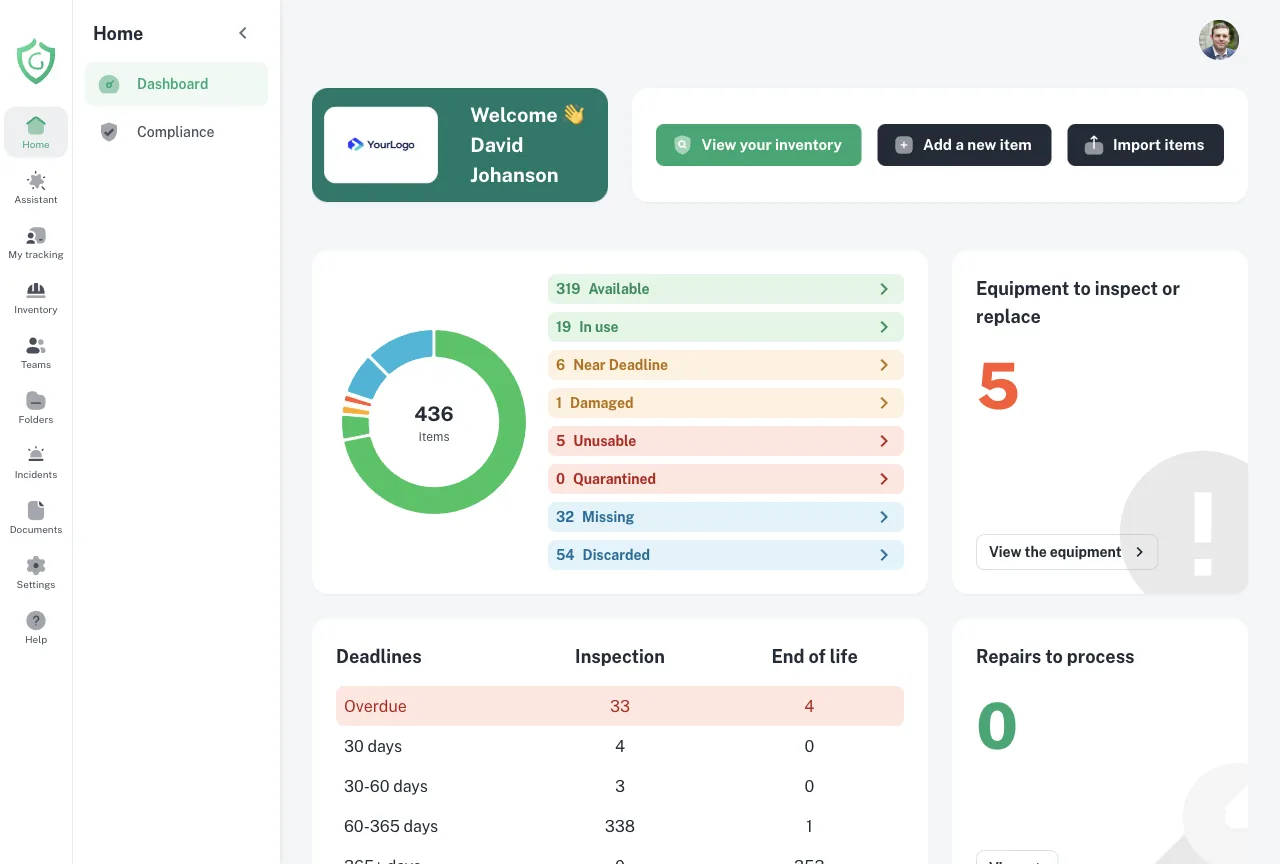This screenshot has width=1280, height=864.
Task: Open the Assistant icon in sidebar
Action: [x=36, y=180]
